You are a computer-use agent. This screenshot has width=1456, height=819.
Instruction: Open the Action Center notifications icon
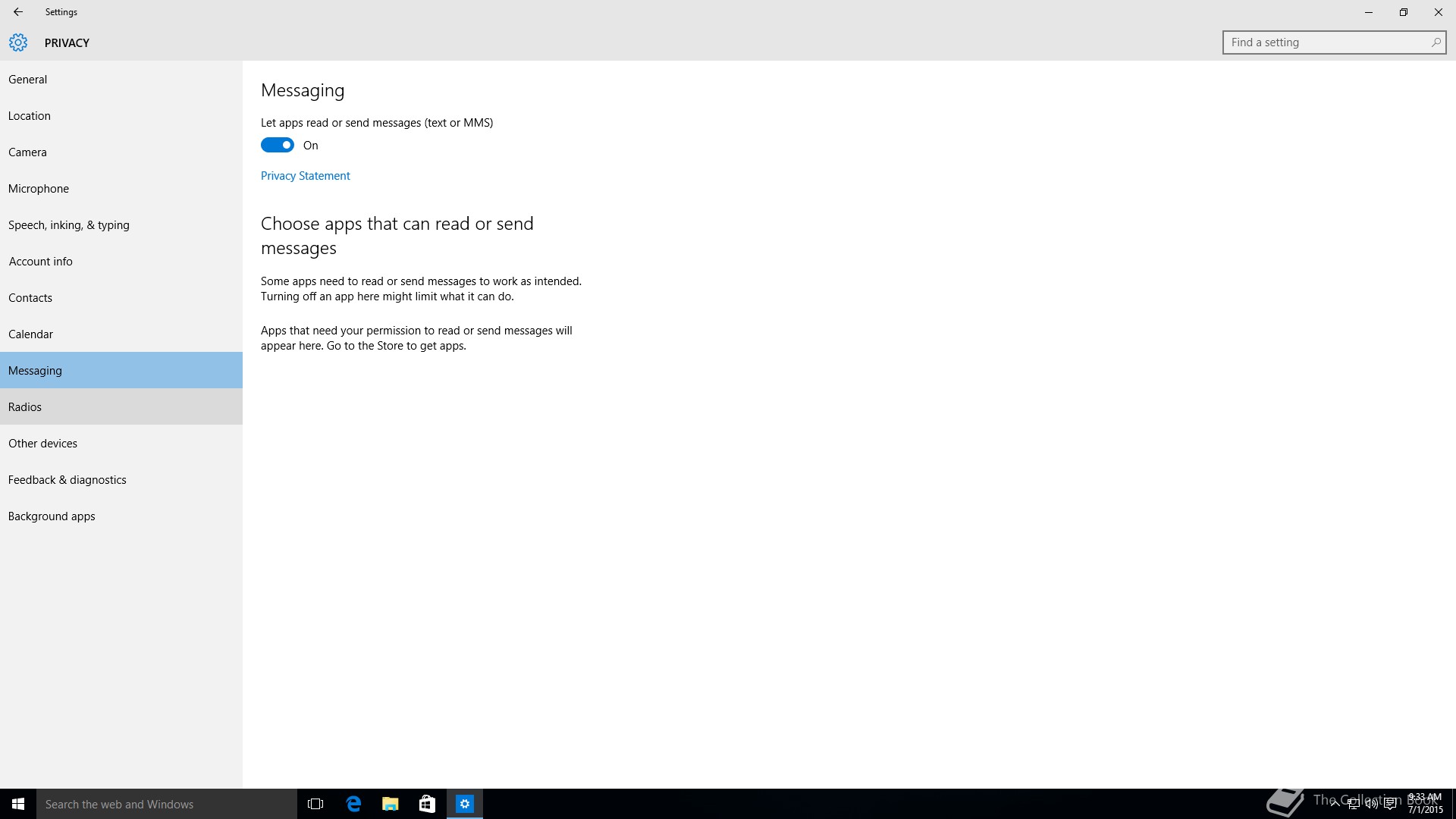(x=1390, y=804)
